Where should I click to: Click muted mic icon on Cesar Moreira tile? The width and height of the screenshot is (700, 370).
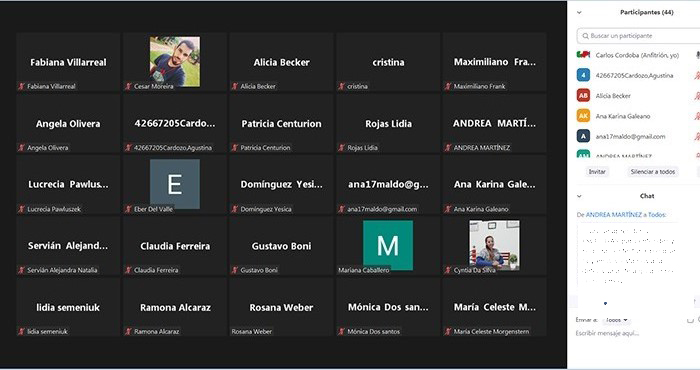pyautogui.click(x=128, y=86)
